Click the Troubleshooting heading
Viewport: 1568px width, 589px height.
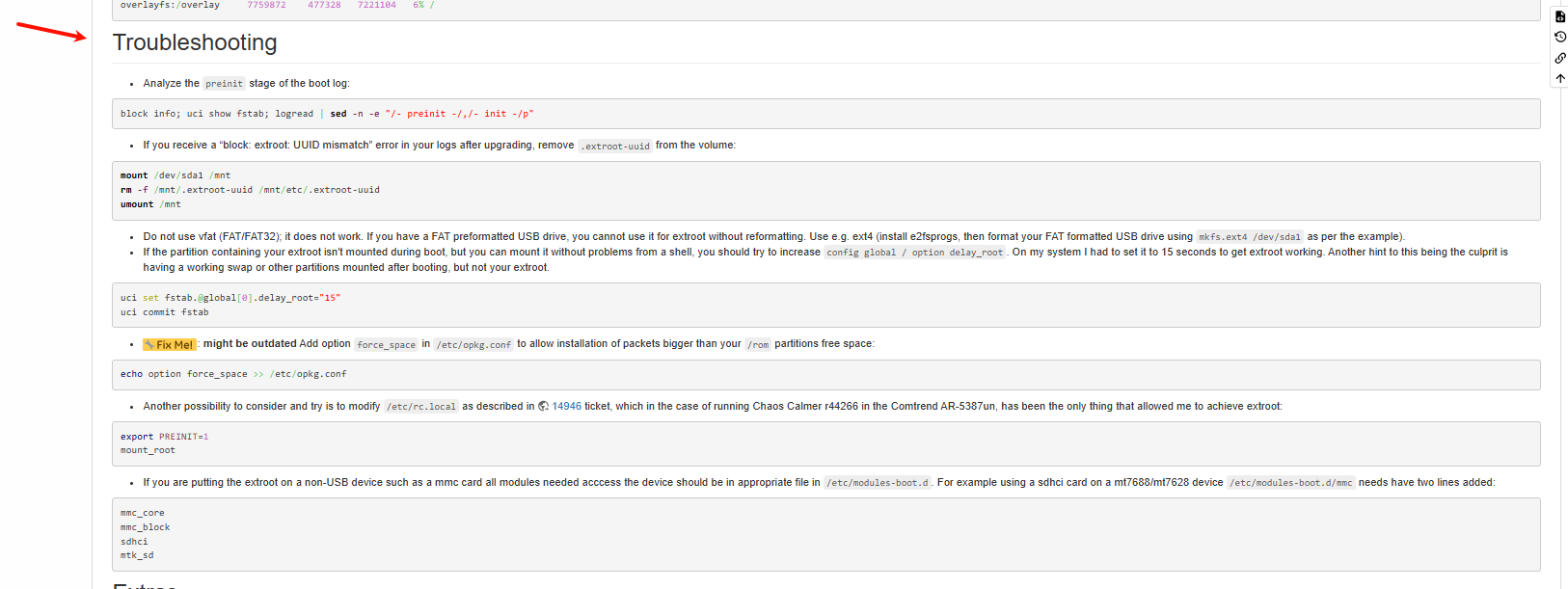[195, 42]
